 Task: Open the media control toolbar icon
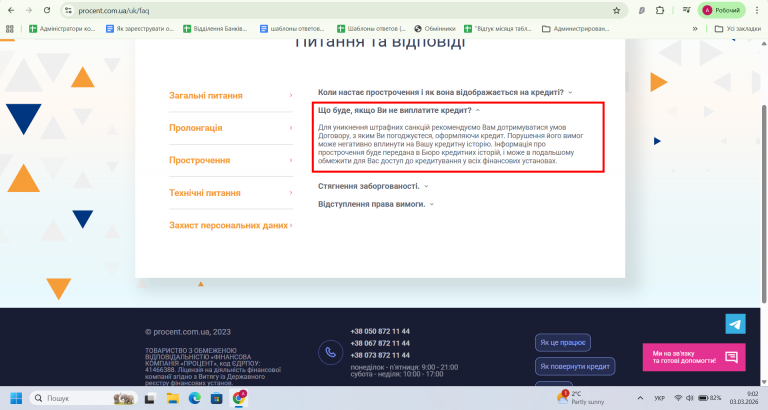coord(687,10)
